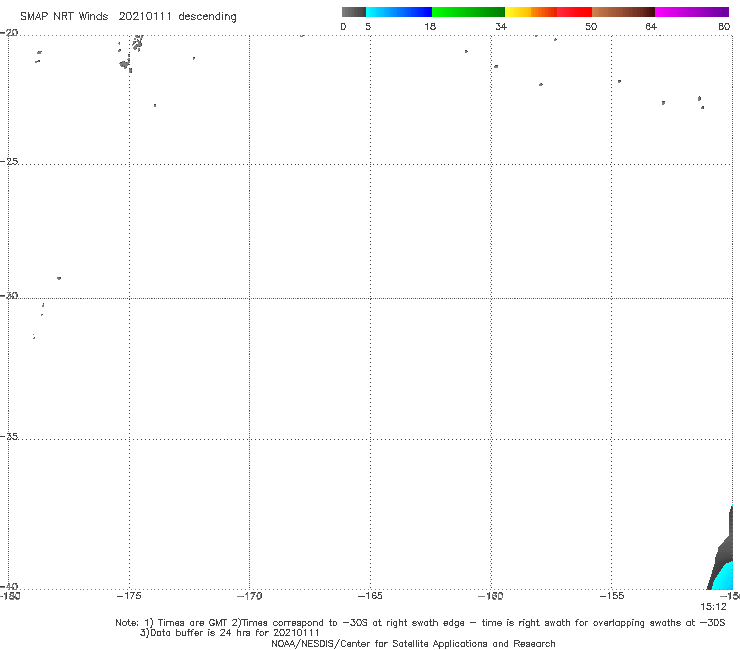The width and height of the screenshot is (740, 650).
Task: Click the credit 'NOAA/NESDIS/Center for Satellite Applications and Research'
Action: point(413,643)
